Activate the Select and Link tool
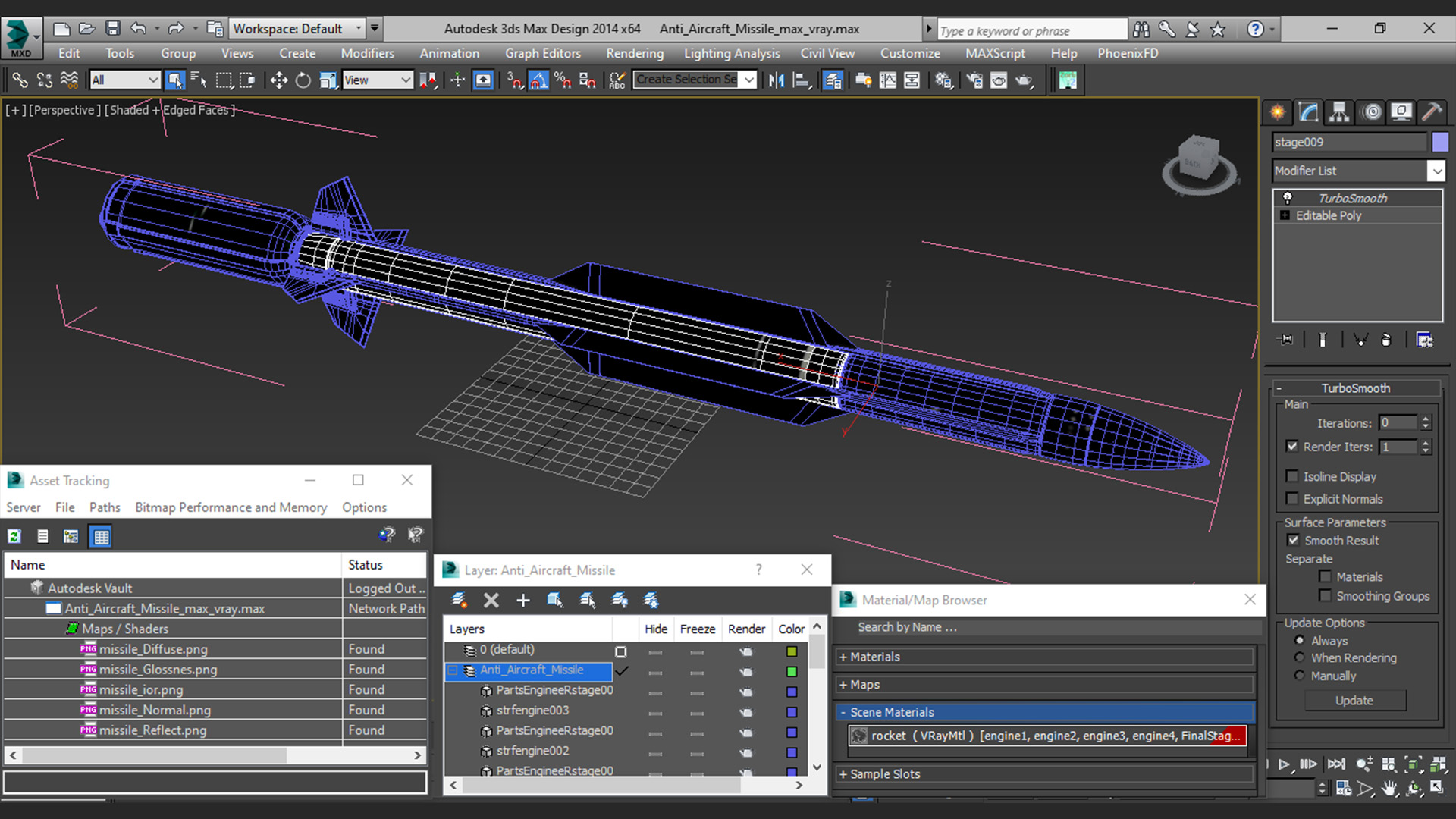The height and width of the screenshot is (819, 1456). click(20, 80)
